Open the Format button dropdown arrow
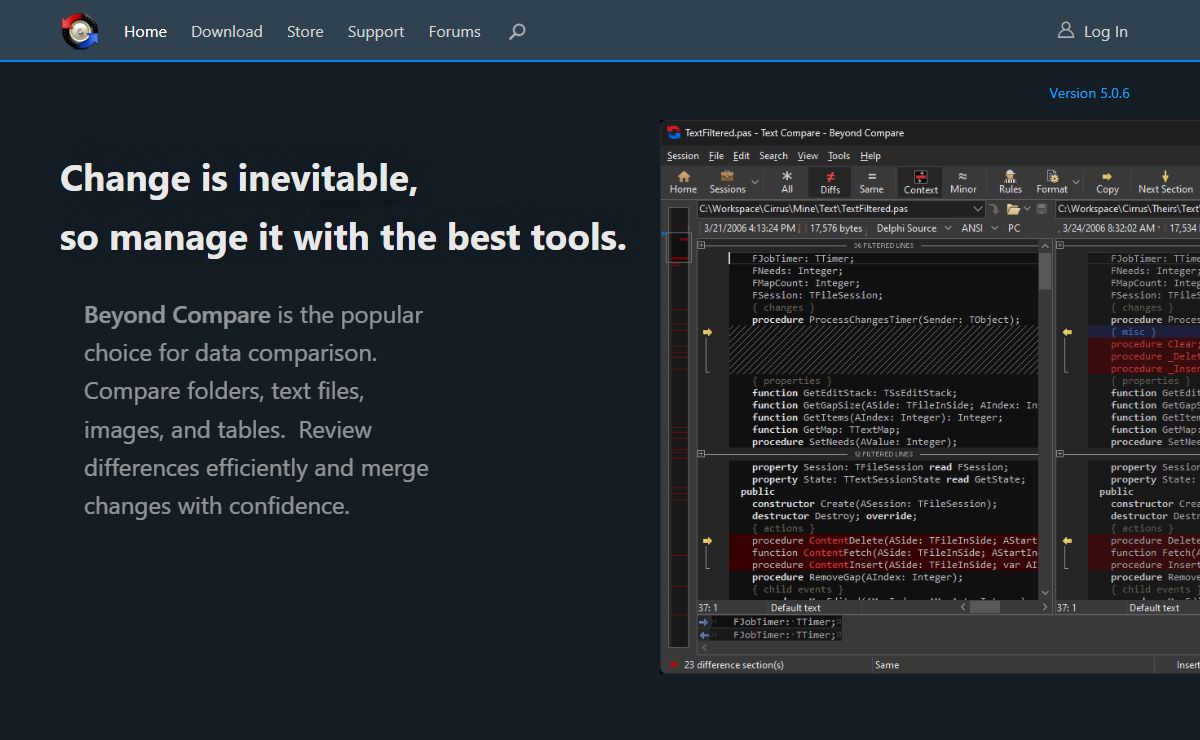This screenshot has width=1200, height=740. pos(1076,182)
